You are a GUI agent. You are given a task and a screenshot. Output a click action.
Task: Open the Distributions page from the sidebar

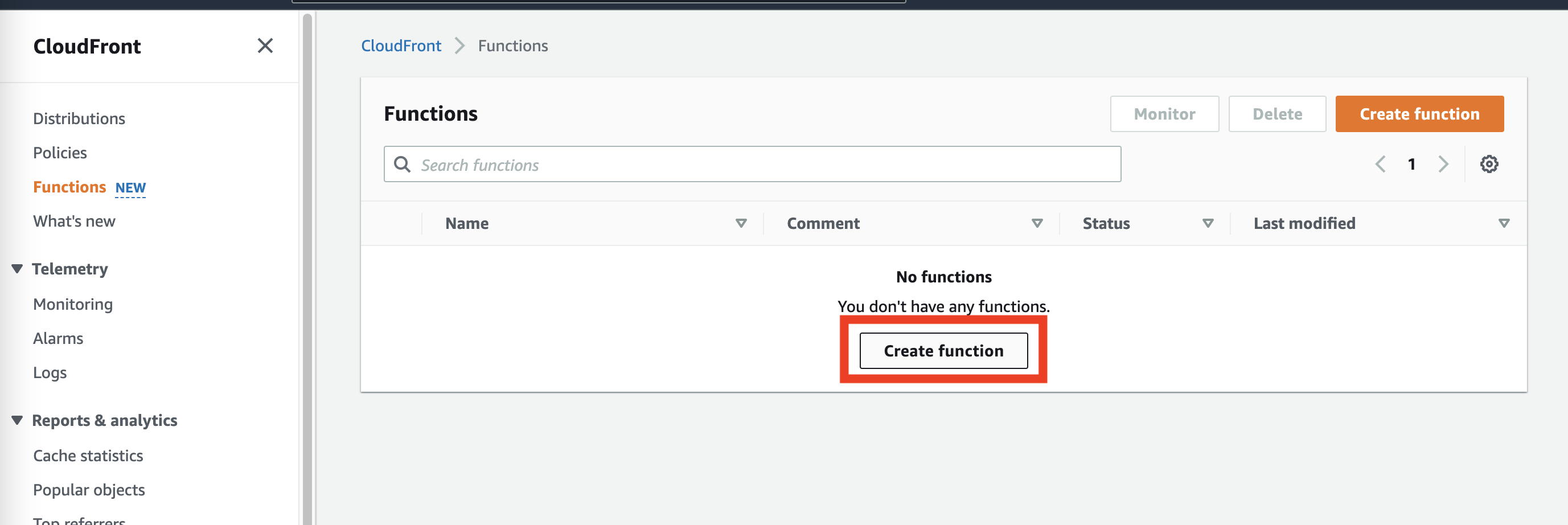click(x=79, y=118)
